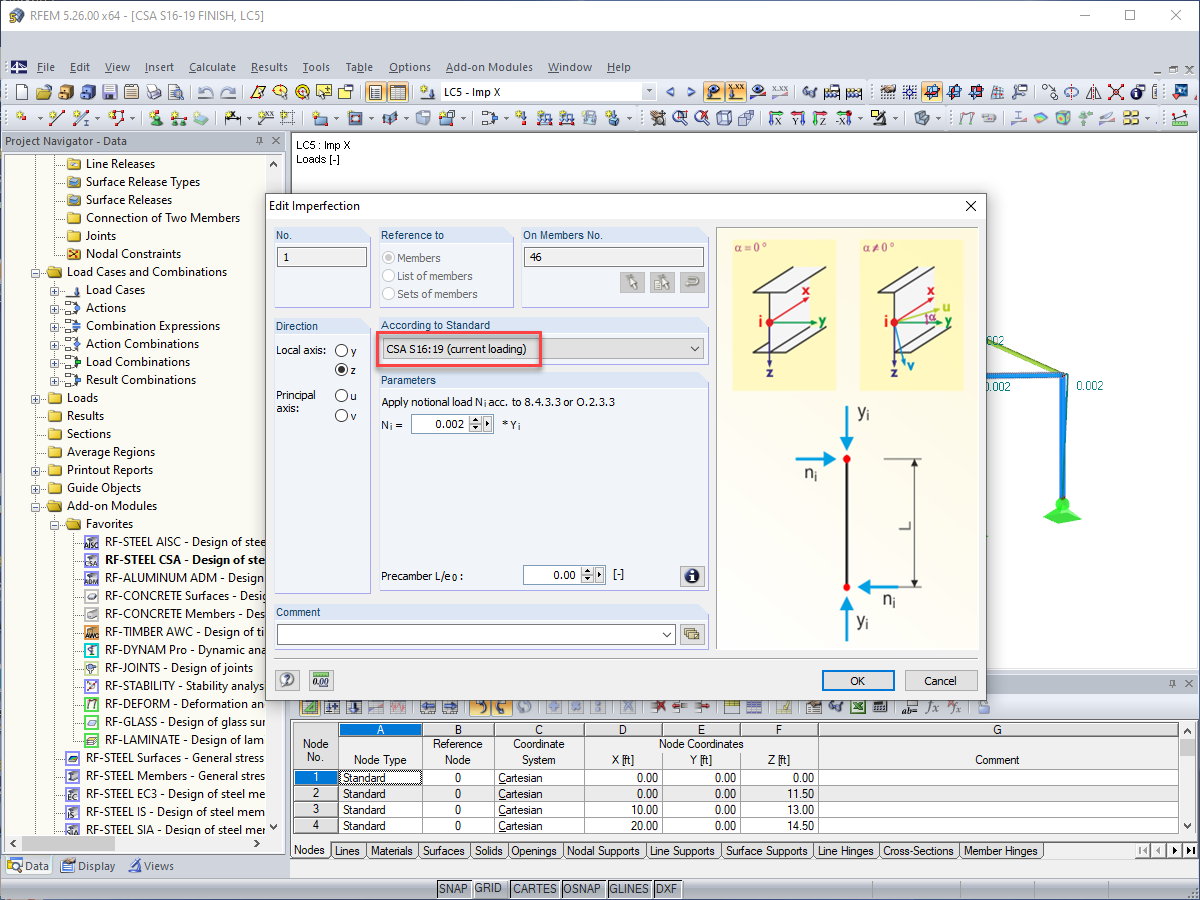
Task: Open the Calculate menu
Action: click(x=212, y=67)
